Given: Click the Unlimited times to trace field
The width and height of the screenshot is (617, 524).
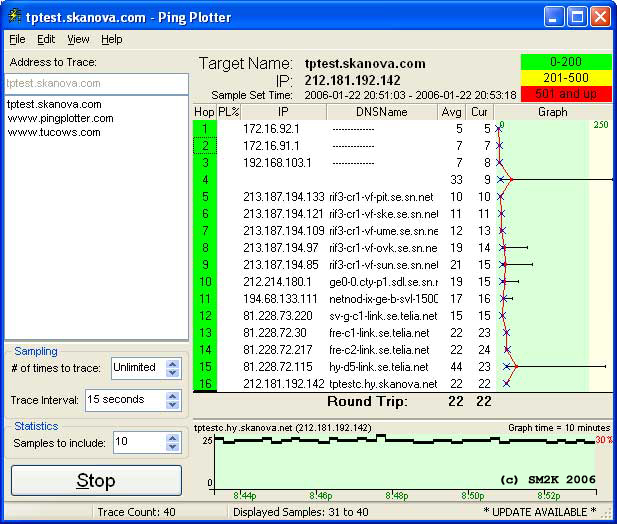Looking at the screenshot, I should pos(139,368).
